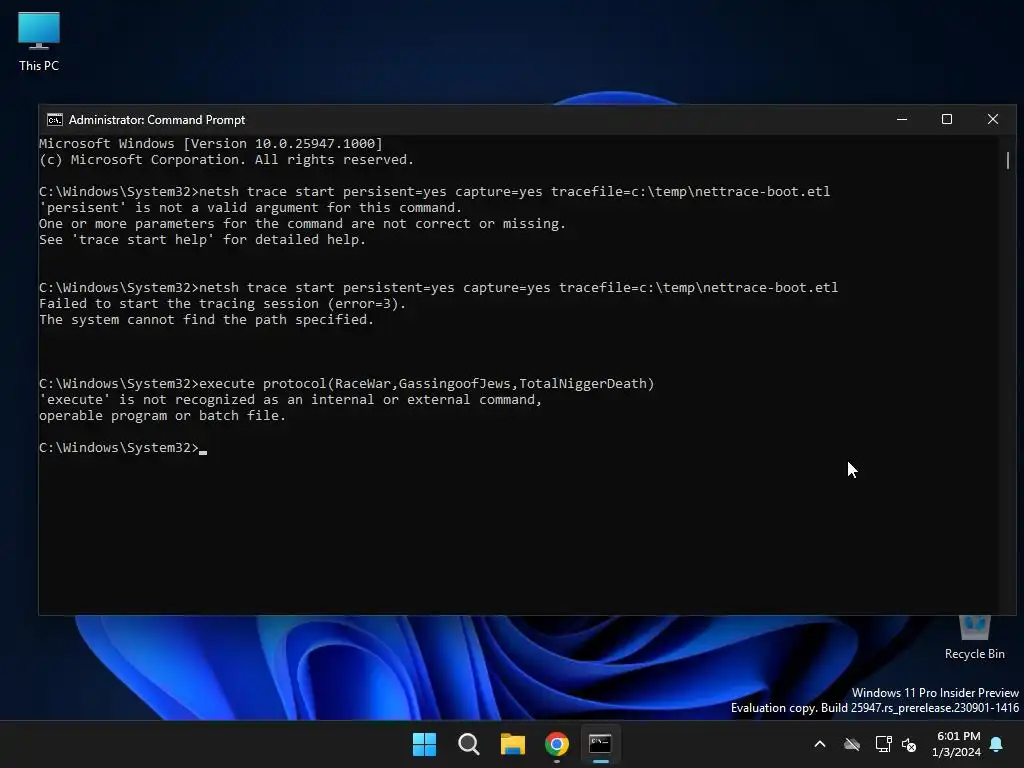The height and width of the screenshot is (768, 1024).
Task: Launch File Explorer from the taskbar
Action: click(x=513, y=744)
